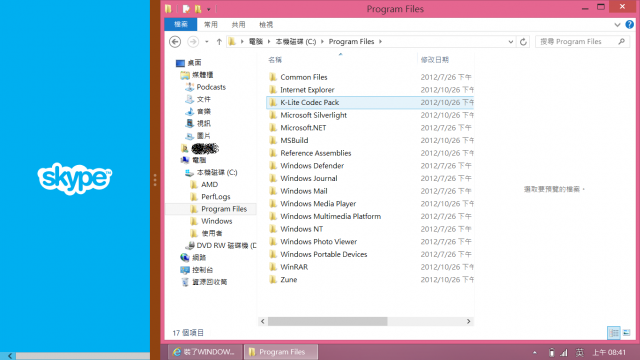Image resolution: width=640 pixels, height=360 pixels.
Task: Open the 檢視 ribbon tab
Action: coord(266,24)
